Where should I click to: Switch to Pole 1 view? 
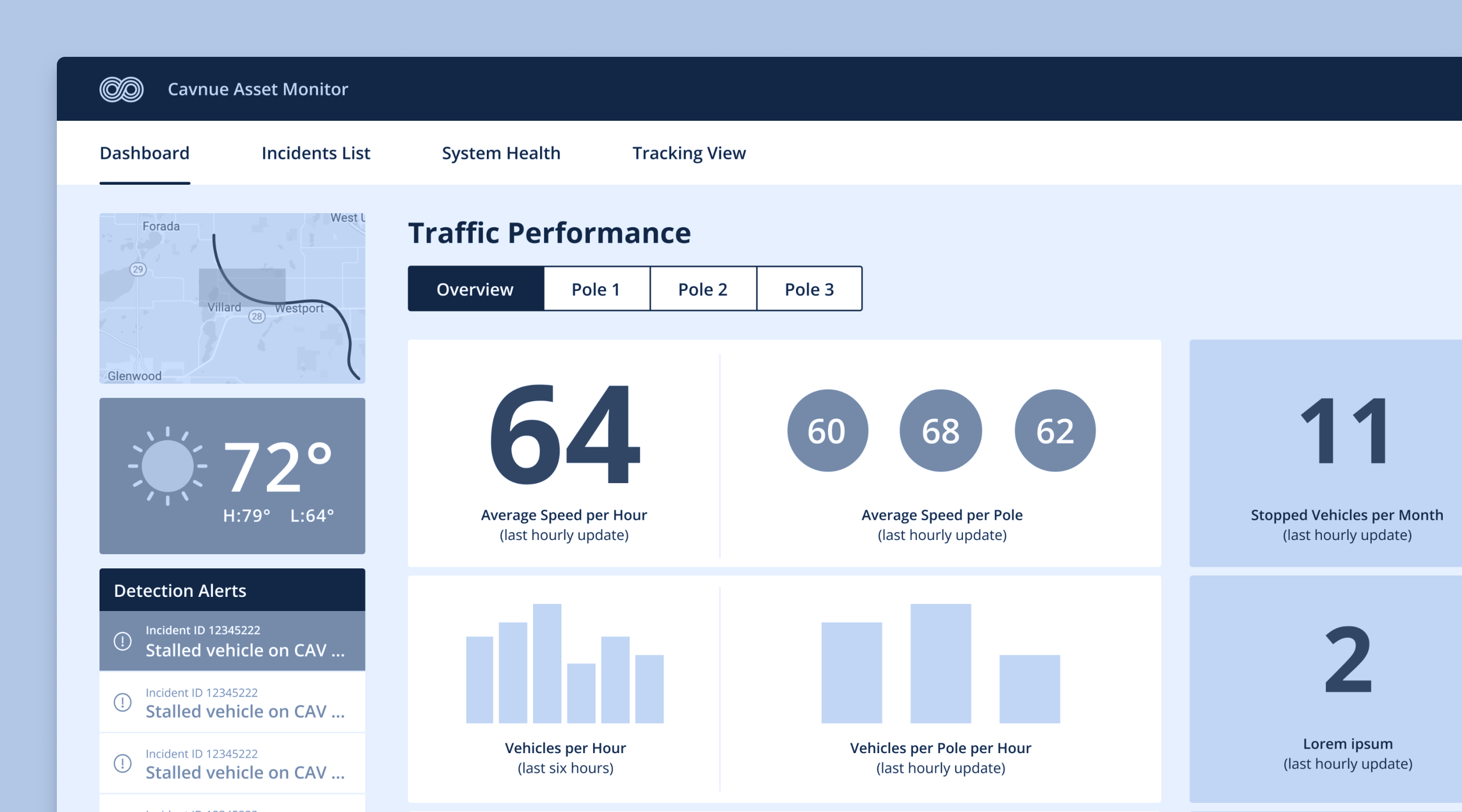click(596, 289)
